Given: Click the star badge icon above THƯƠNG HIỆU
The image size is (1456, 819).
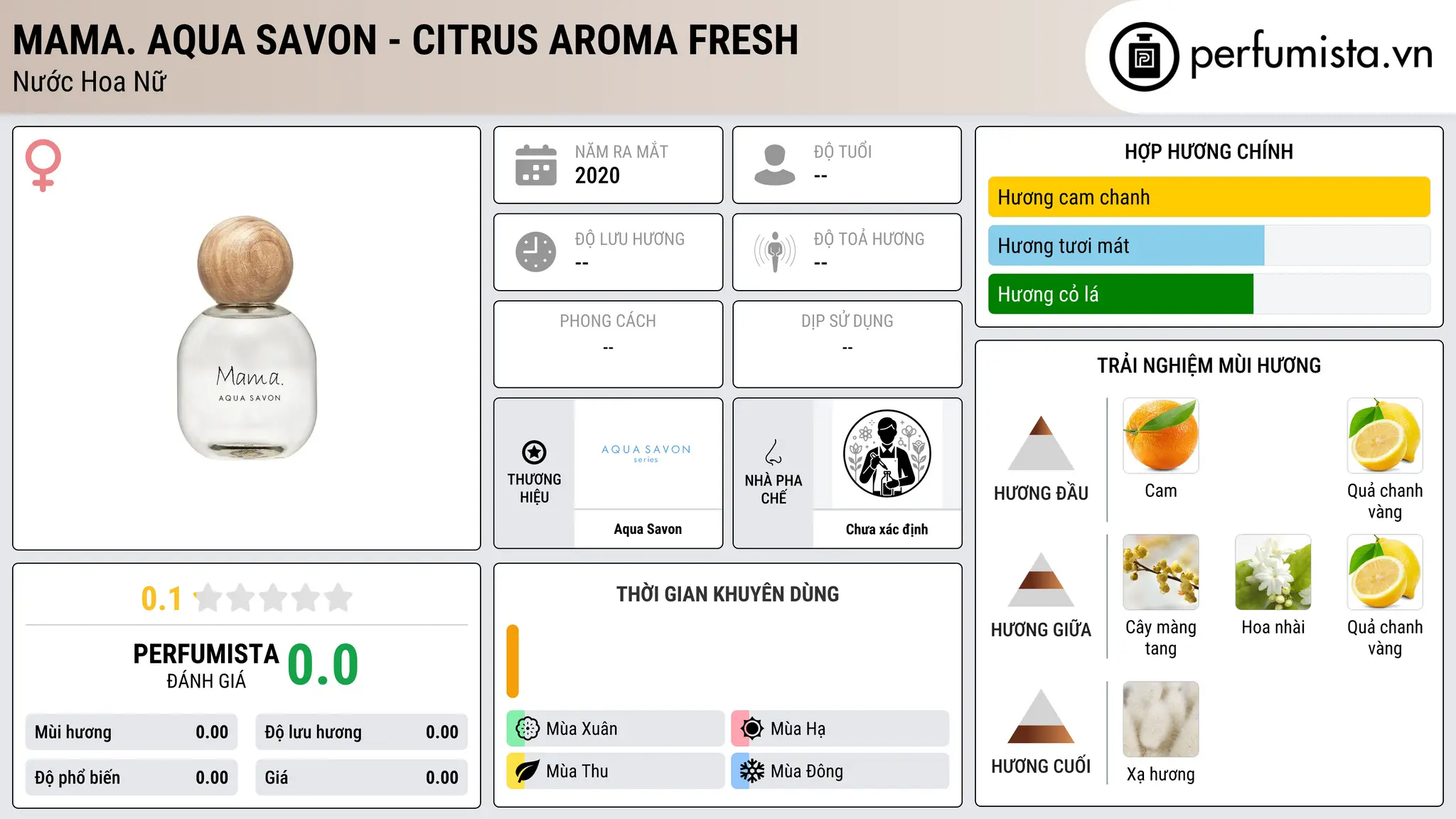Looking at the screenshot, I should tap(534, 452).
